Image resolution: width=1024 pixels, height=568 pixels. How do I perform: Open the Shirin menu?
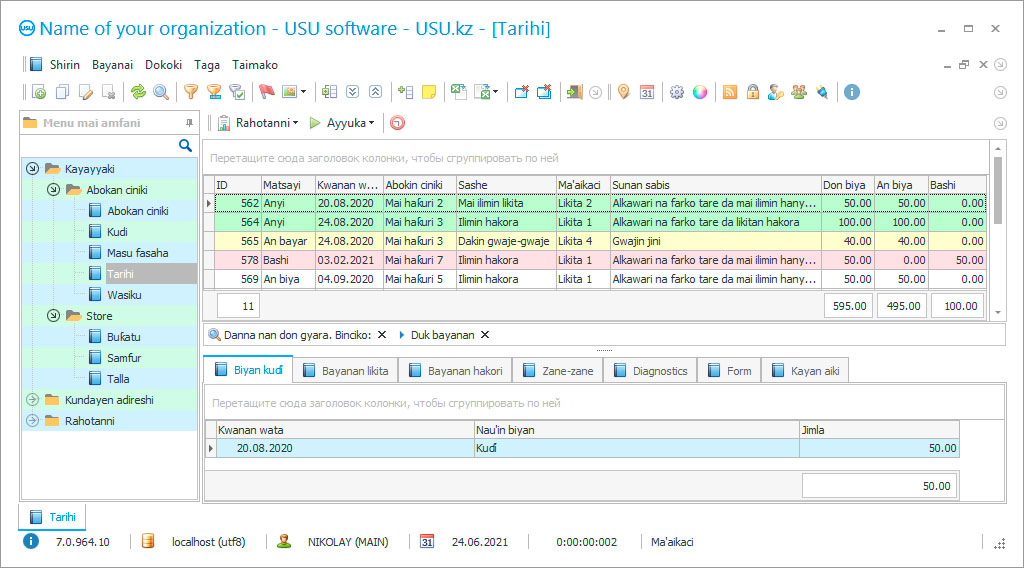63,64
